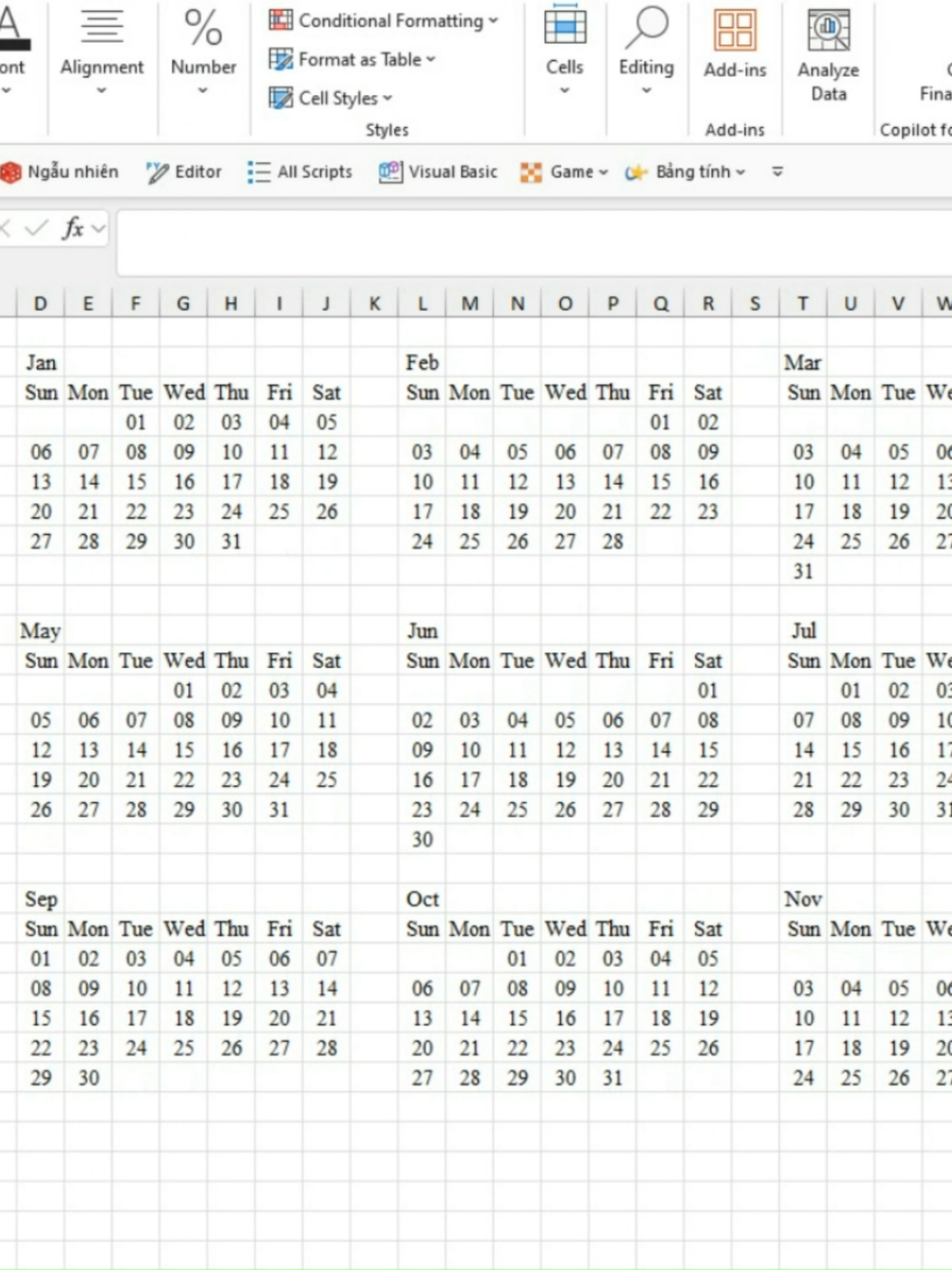Click the Nov month cell
The image size is (952, 1270).
point(803,899)
